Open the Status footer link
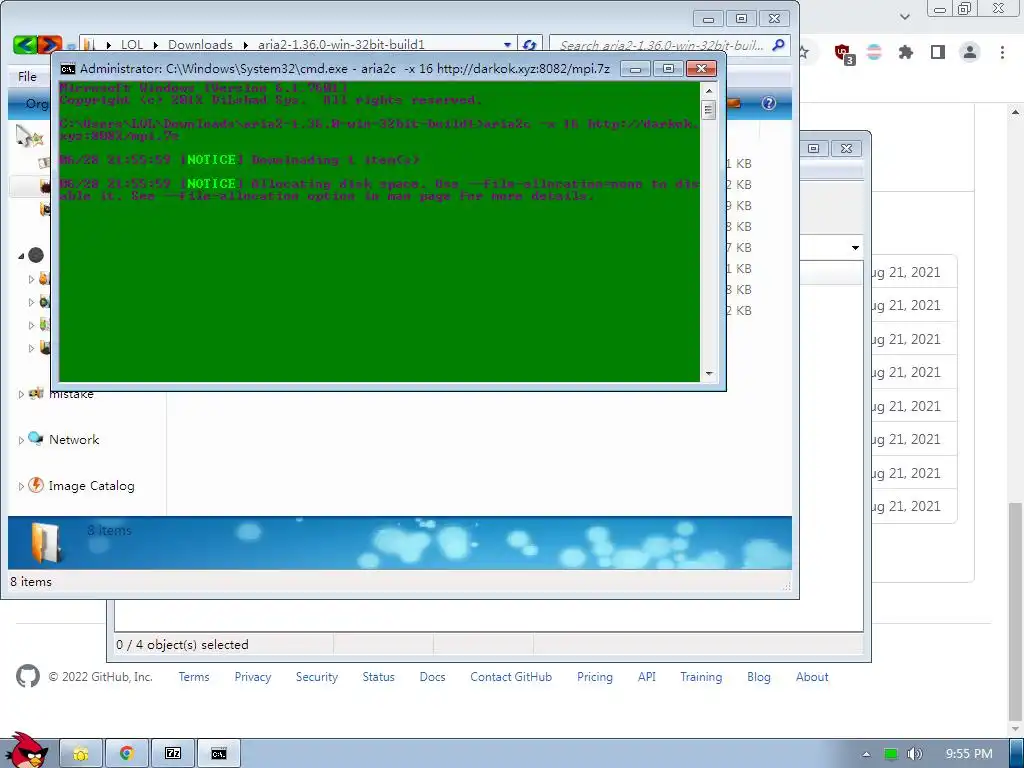The image size is (1024, 768). pyautogui.click(x=379, y=677)
